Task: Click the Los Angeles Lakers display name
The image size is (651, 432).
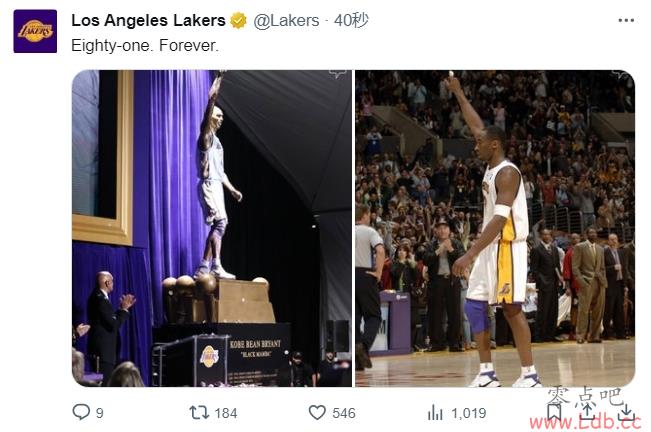Action: pos(148,20)
